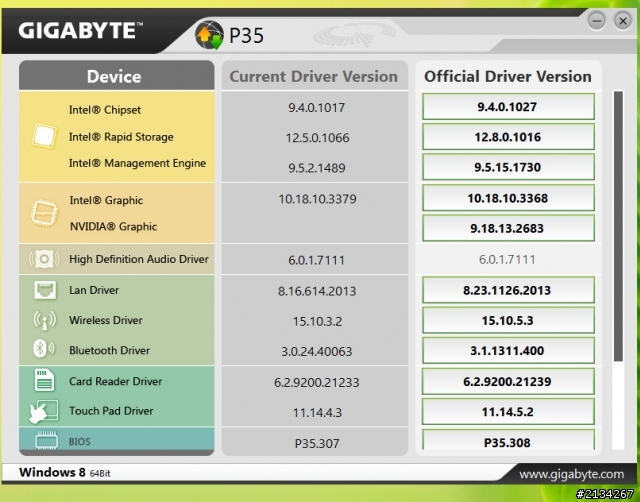The width and height of the screenshot is (640, 502).
Task: Click the Wireless Driver antenna icon
Action: [x=44, y=320]
